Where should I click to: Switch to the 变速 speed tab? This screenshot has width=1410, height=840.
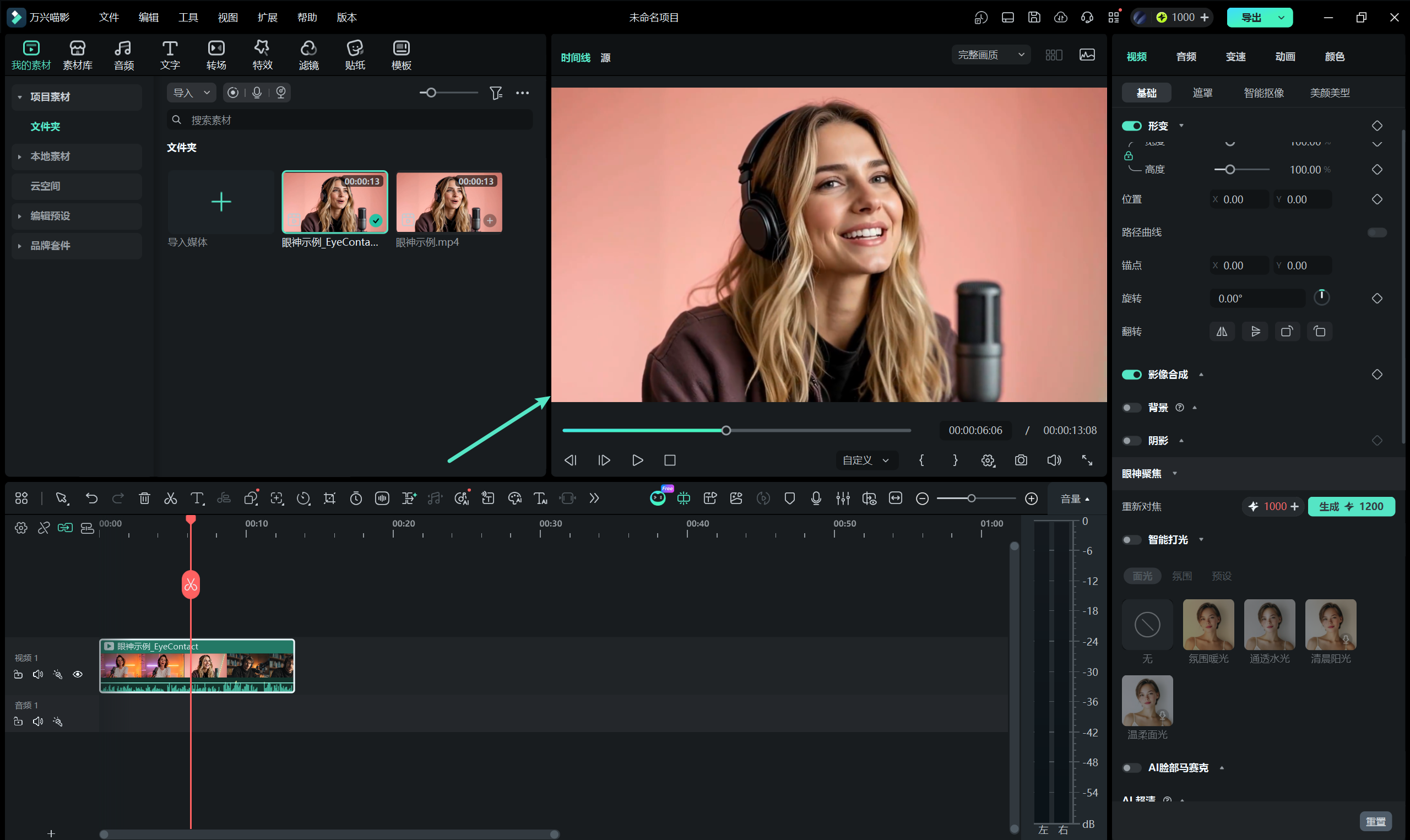[x=1236, y=57]
